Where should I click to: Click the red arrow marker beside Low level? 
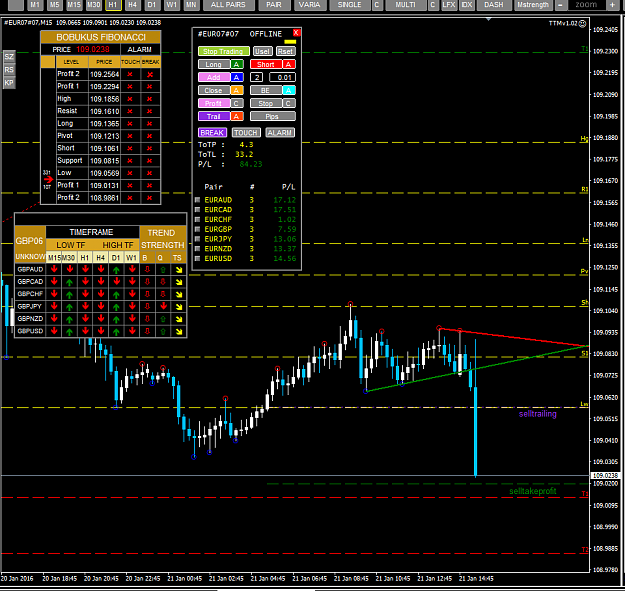point(48,179)
